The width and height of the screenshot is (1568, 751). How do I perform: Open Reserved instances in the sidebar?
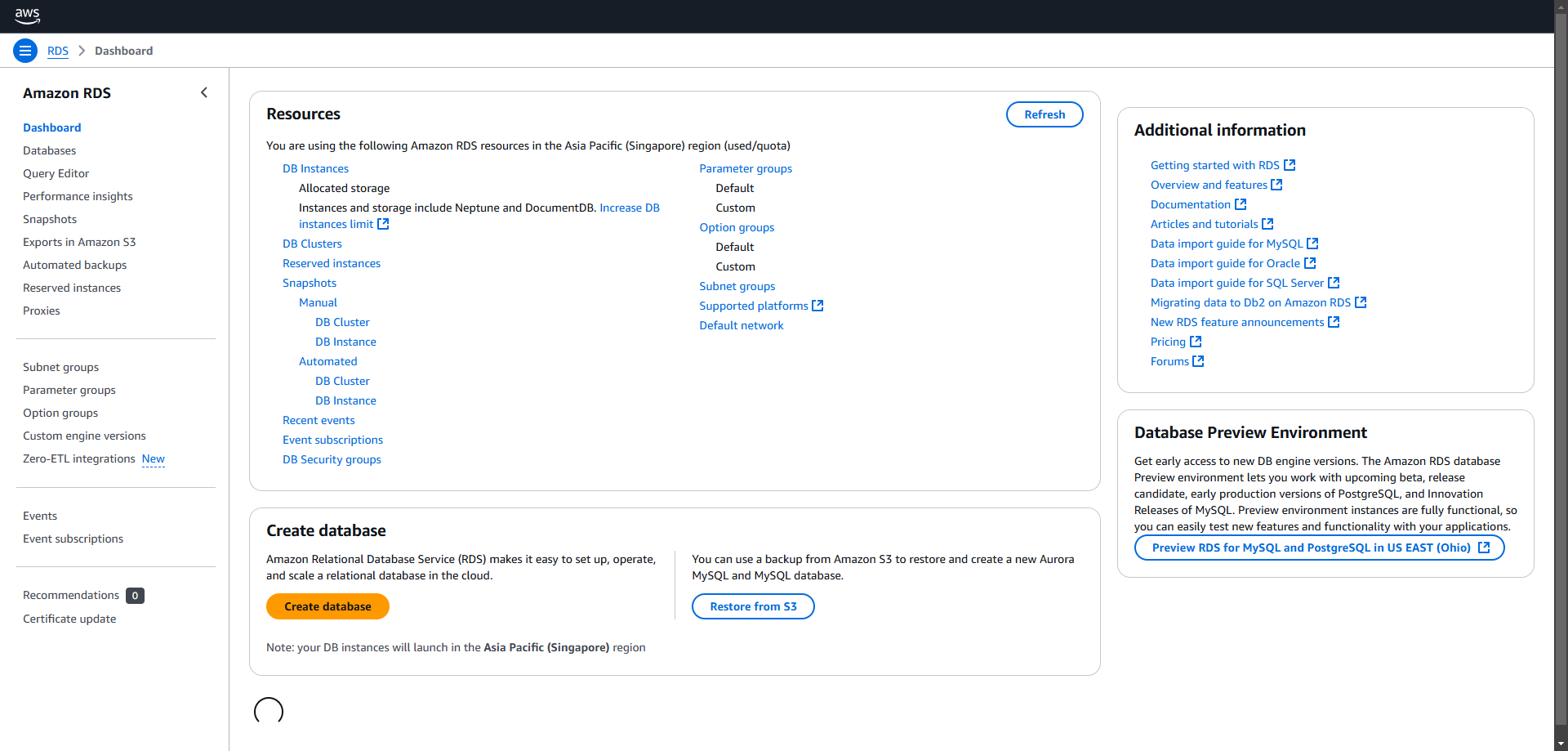click(x=72, y=288)
